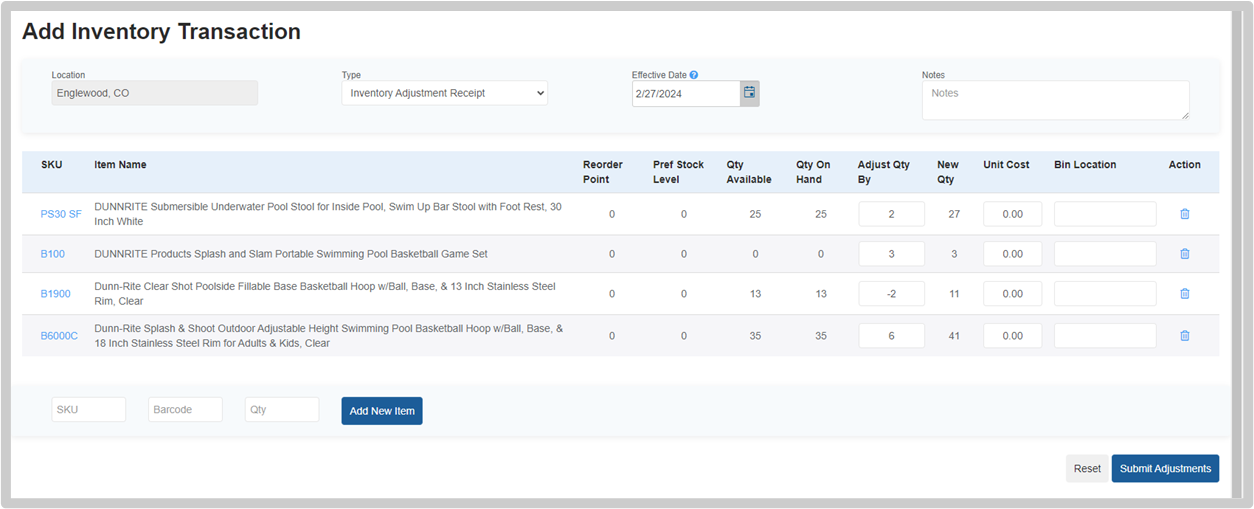Focus the Location field
Image resolution: width=1254 pixels, height=509 pixels.
pos(155,93)
